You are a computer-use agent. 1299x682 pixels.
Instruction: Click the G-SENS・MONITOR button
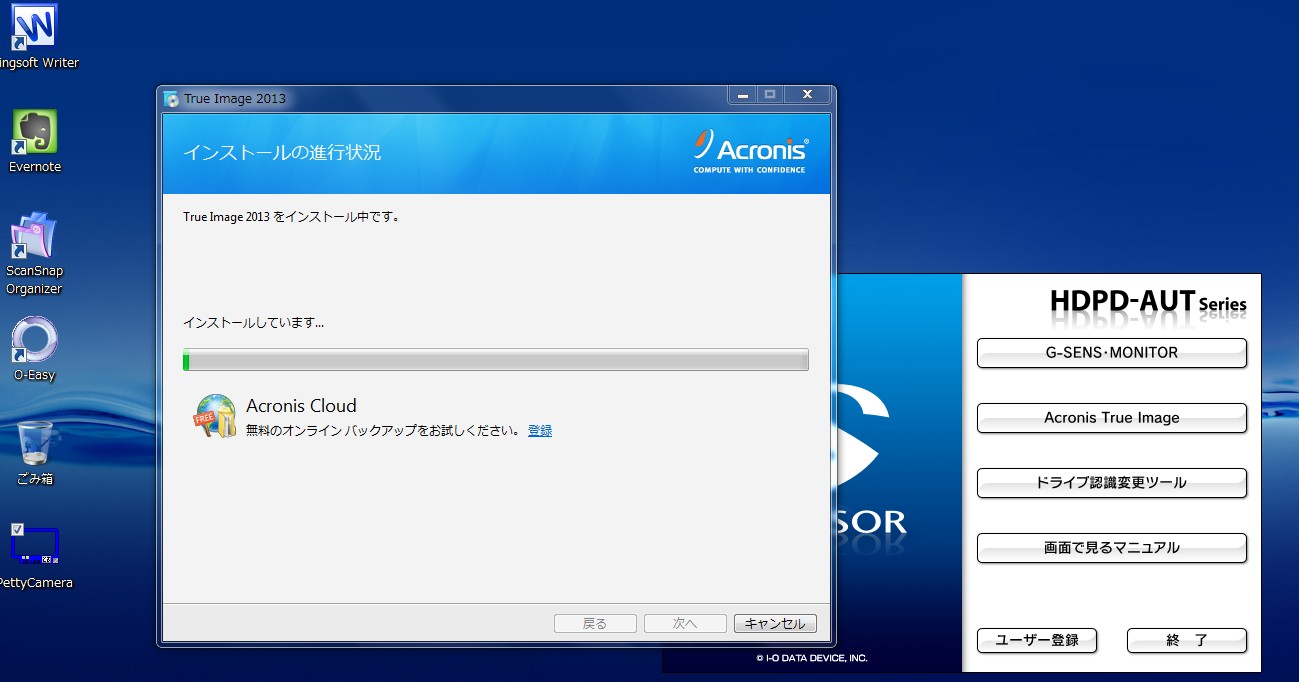pos(1111,353)
